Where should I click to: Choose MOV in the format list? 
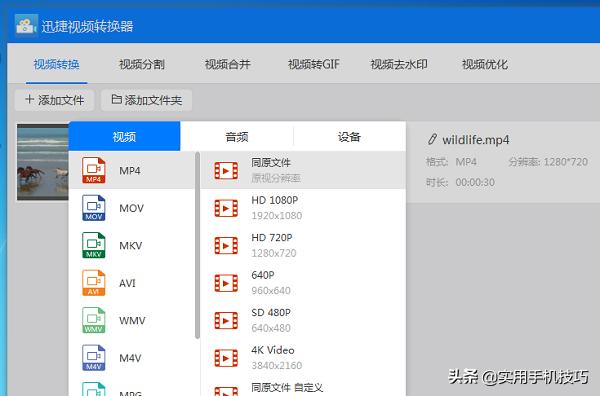(132, 208)
